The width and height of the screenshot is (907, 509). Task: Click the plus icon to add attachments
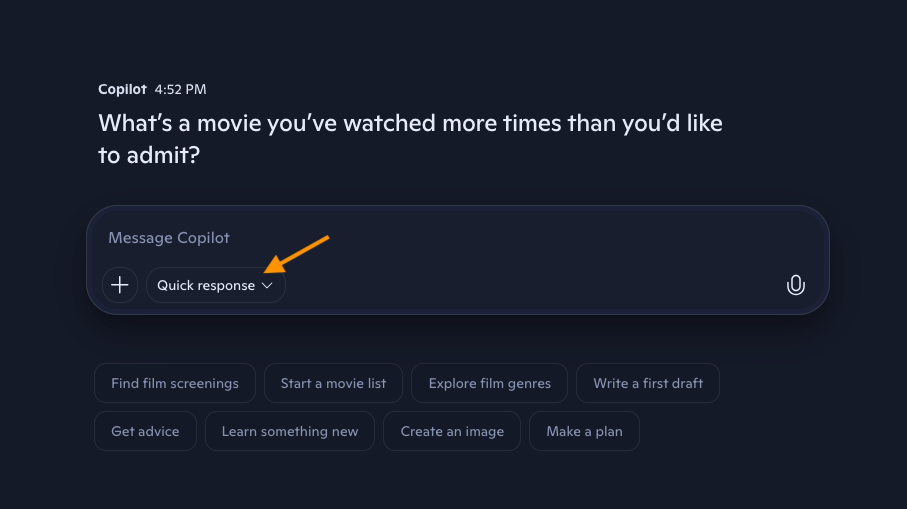[x=120, y=285]
